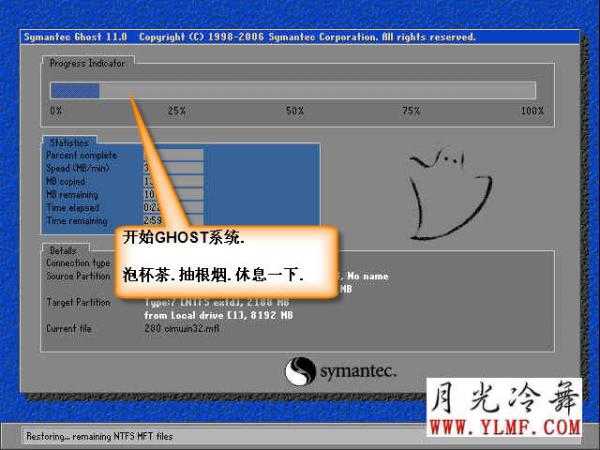Click the 100% progress scale label
This screenshot has width=600, height=450.
click(532, 111)
